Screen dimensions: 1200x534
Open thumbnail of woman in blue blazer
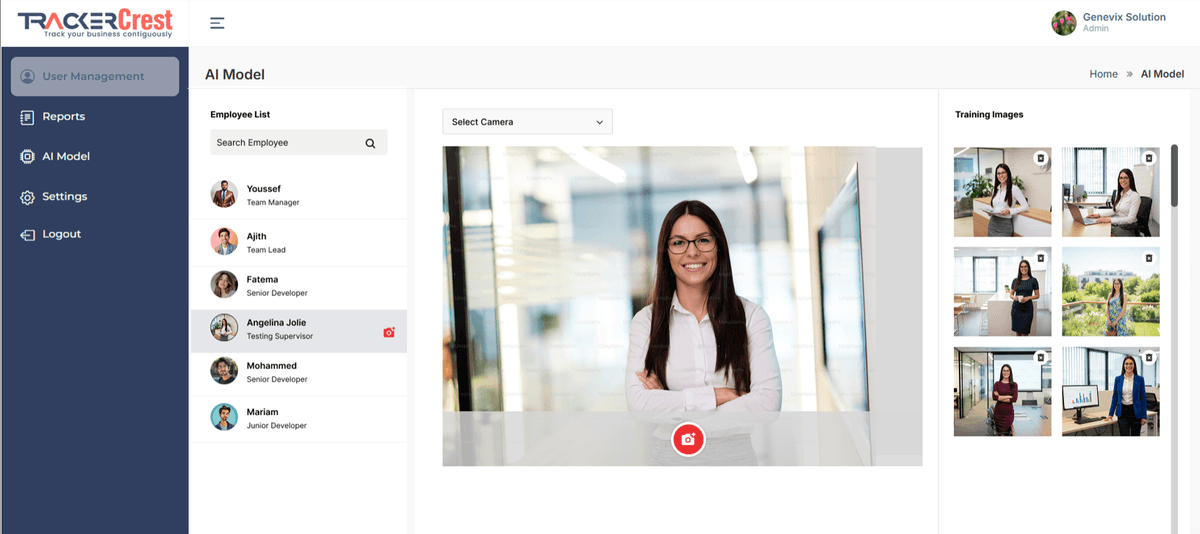click(1111, 391)
